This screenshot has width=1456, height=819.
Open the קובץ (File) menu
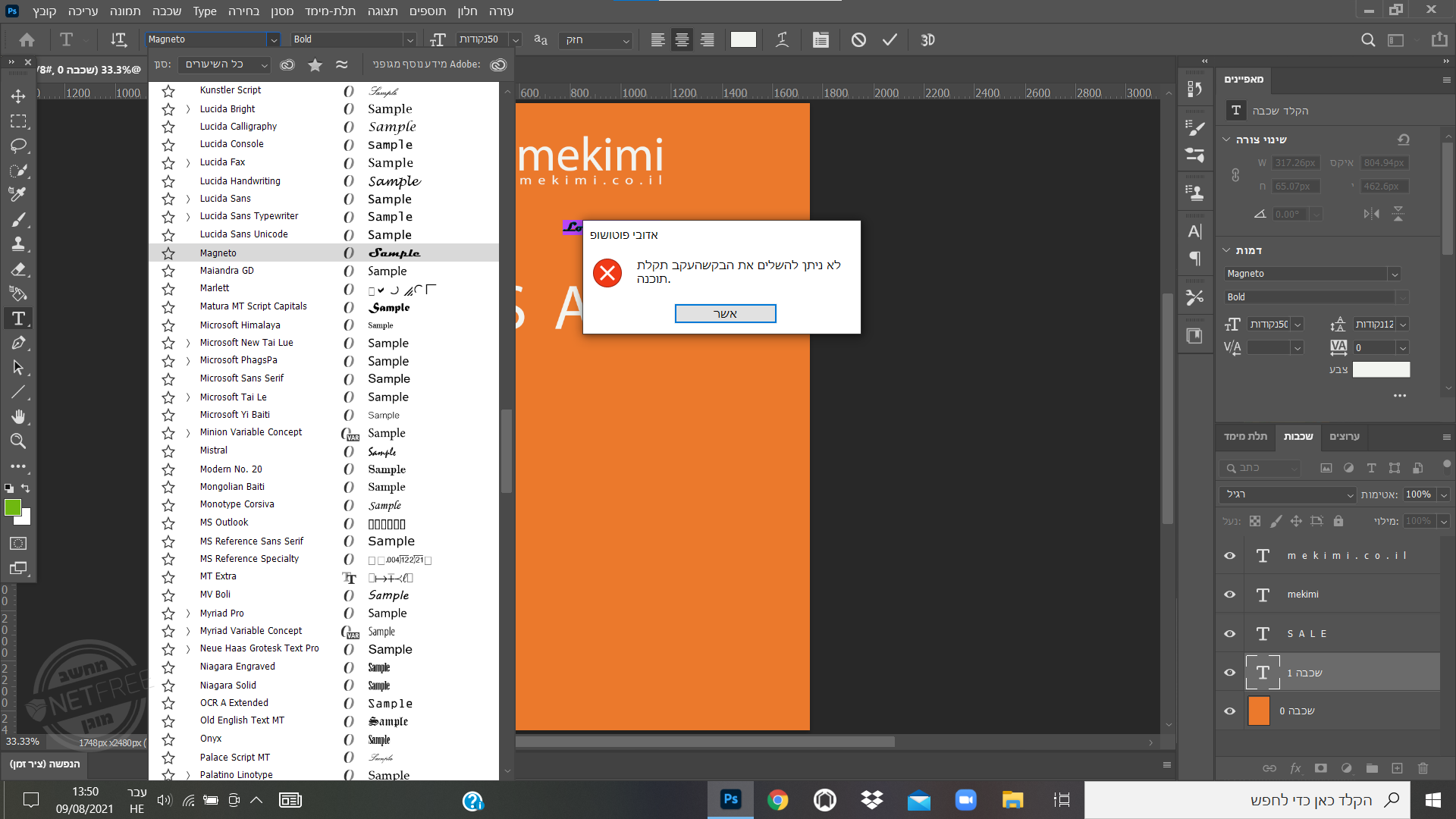(45, 11)
